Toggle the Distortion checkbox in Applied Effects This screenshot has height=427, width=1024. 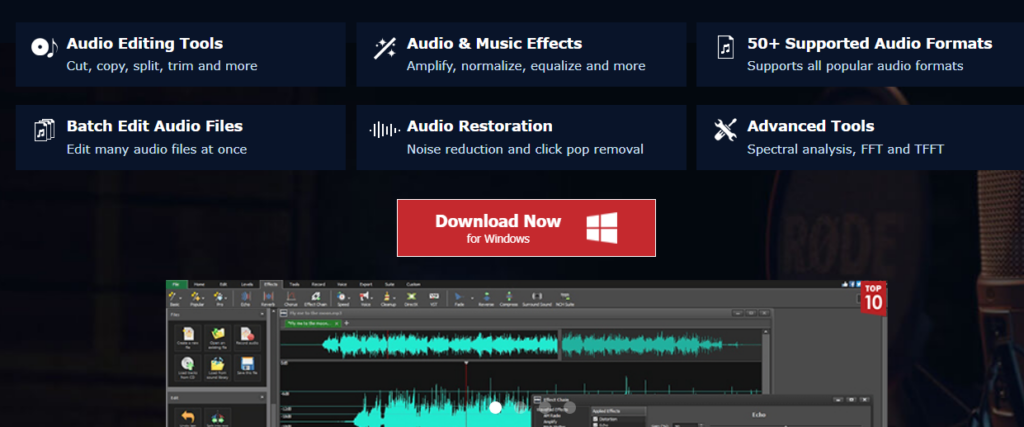tap(595, 419)
